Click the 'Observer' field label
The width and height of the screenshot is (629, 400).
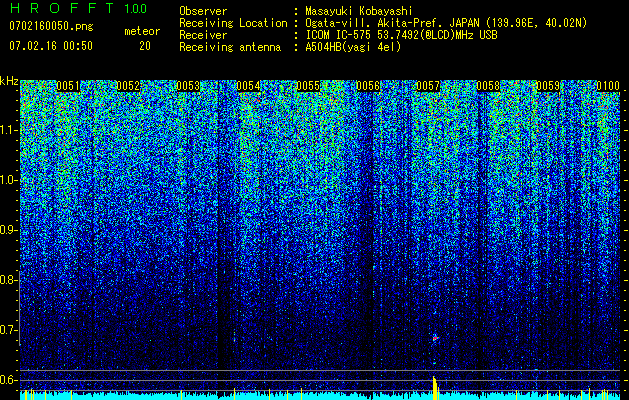click(x=203, y=11)
